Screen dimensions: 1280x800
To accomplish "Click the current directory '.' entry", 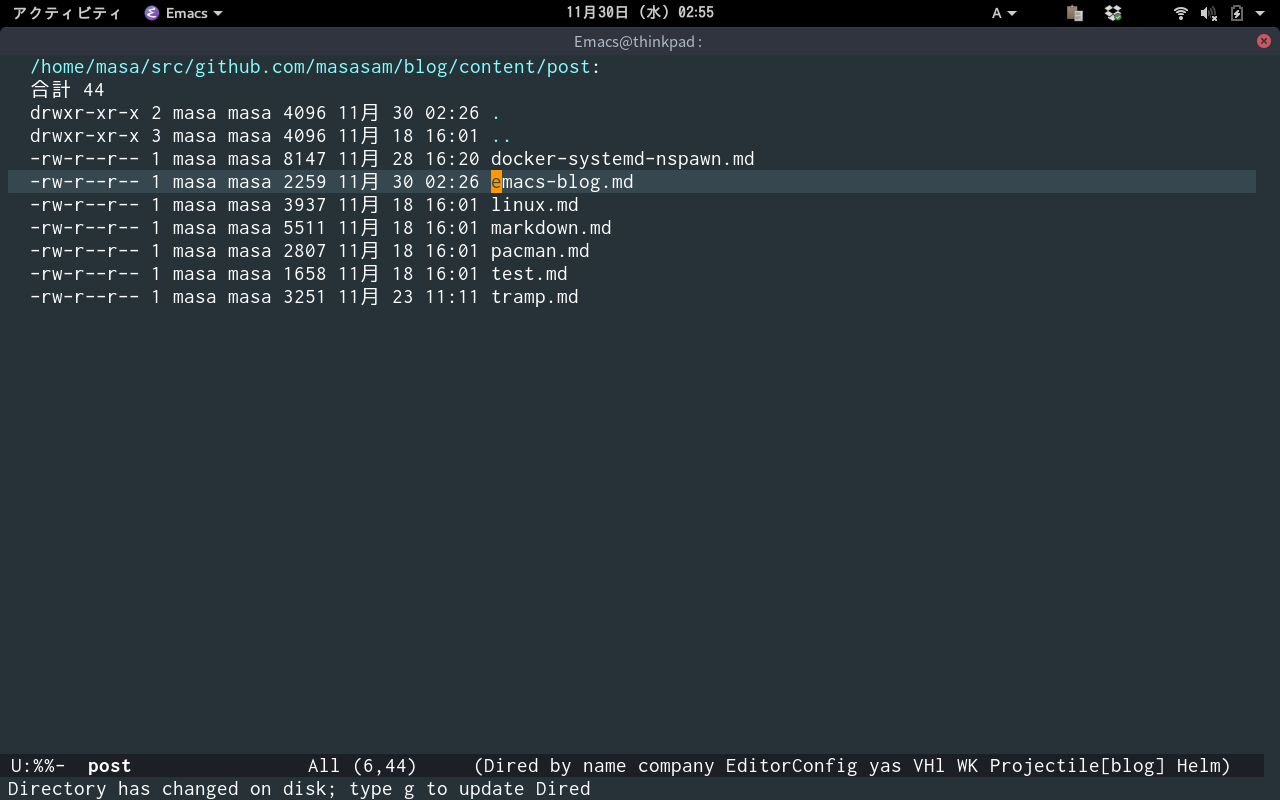I will coord(496,113).
